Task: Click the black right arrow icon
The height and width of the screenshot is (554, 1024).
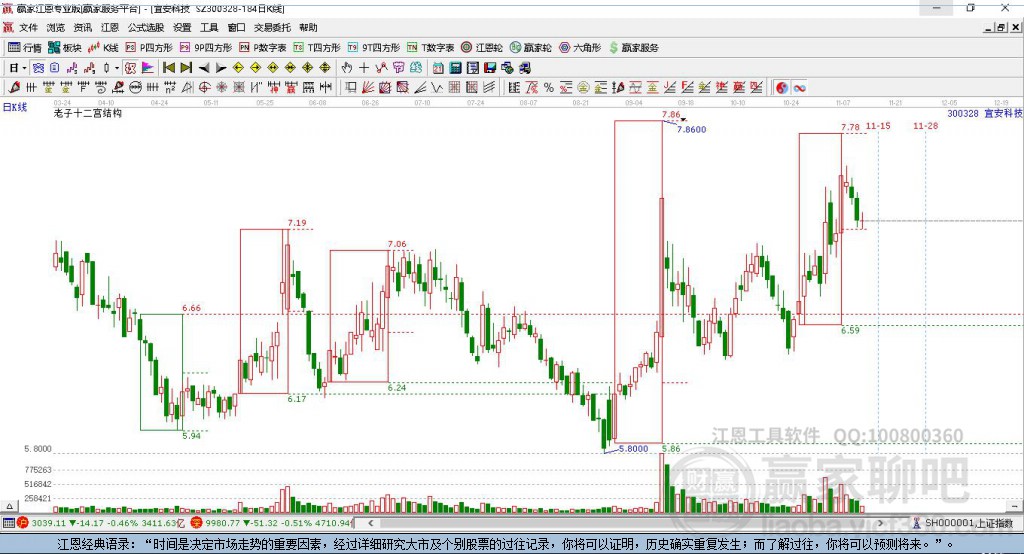Action: (x=221, y=68)
